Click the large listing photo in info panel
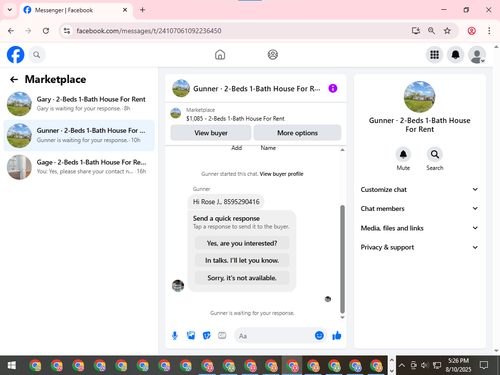500x375 pixels. [x=419, y=97]
